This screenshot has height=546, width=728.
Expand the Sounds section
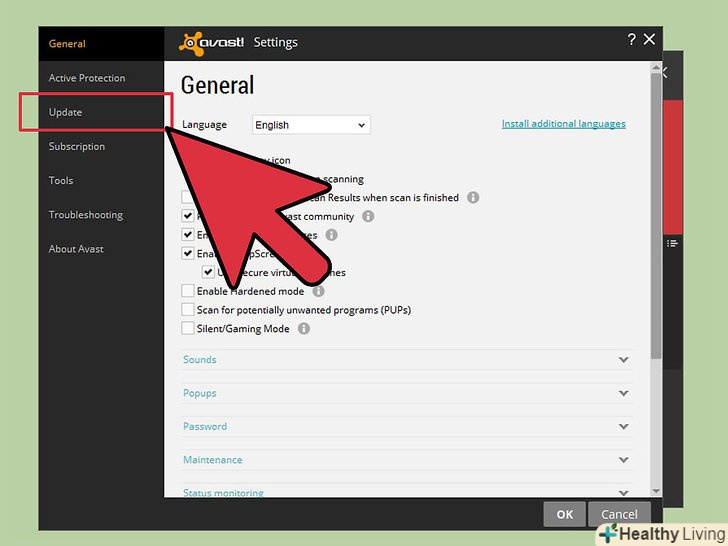click(407, 360)
